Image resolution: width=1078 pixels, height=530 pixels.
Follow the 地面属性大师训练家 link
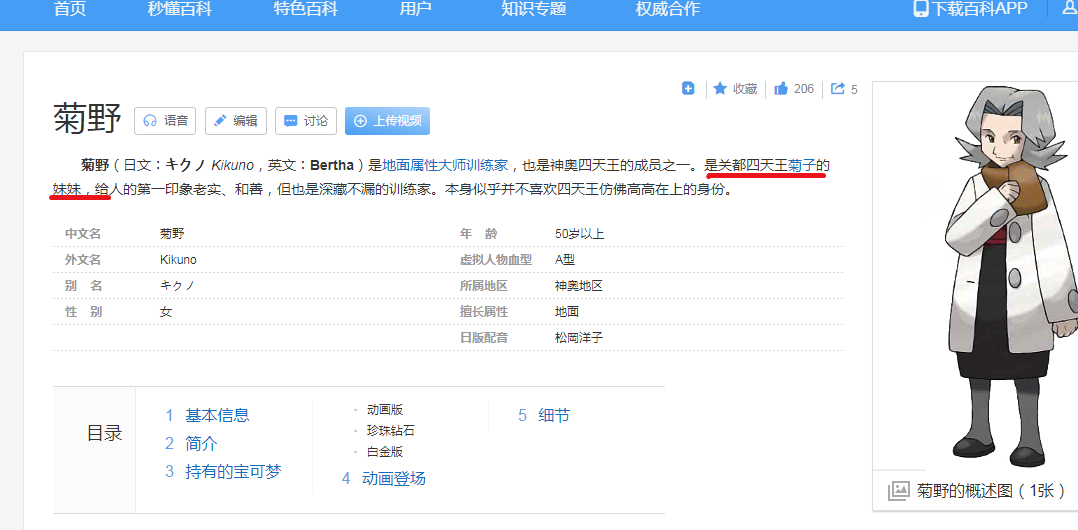coord(445,165)
